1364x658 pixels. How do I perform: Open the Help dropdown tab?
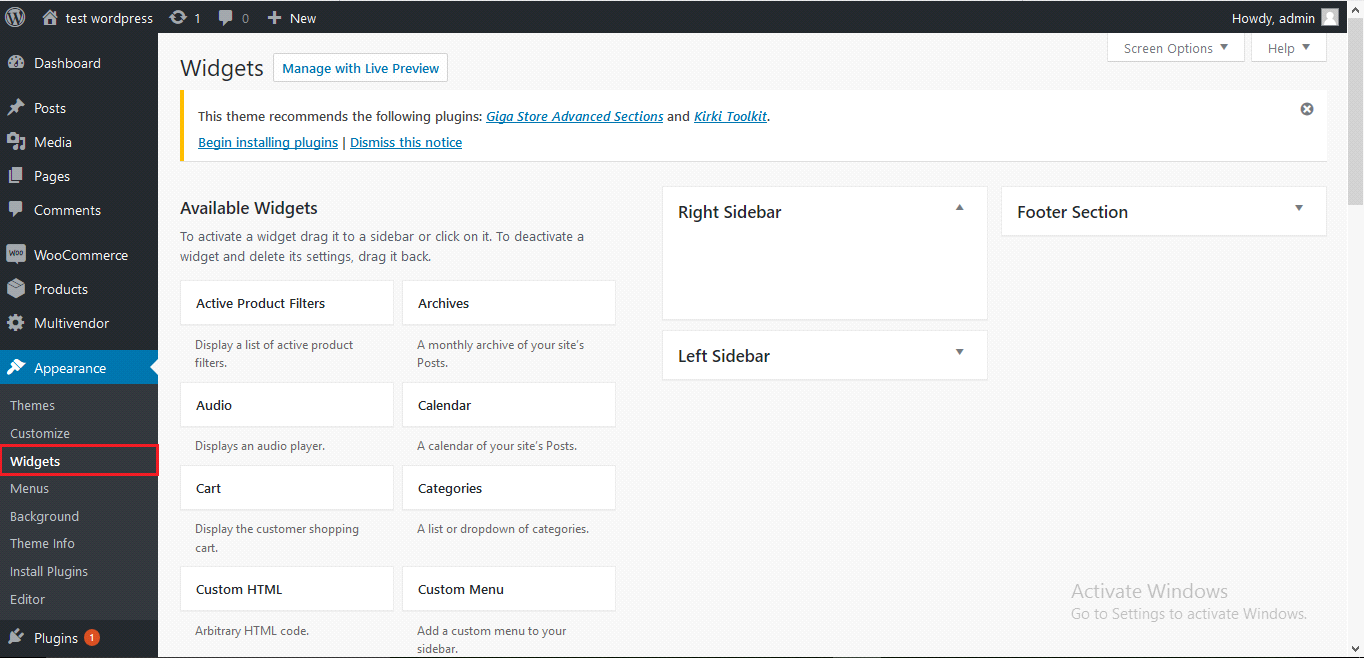pyautogui.click(x=1288, y=48)
